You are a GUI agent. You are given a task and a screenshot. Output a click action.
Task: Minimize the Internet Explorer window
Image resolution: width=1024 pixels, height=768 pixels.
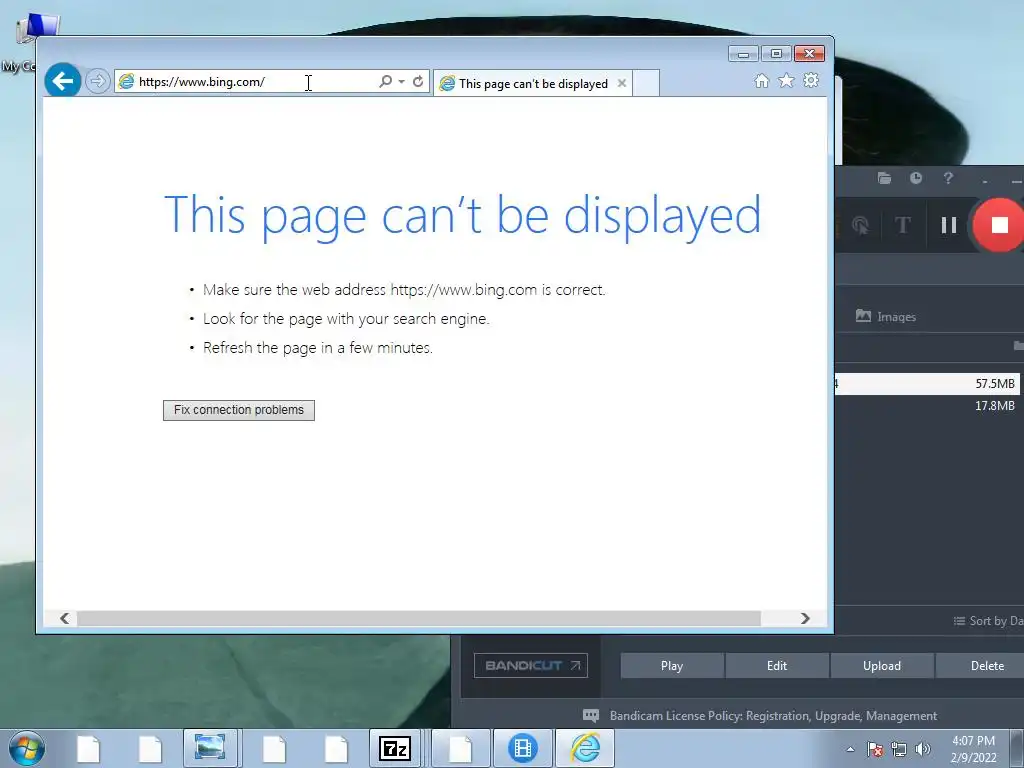coord(743,54)
